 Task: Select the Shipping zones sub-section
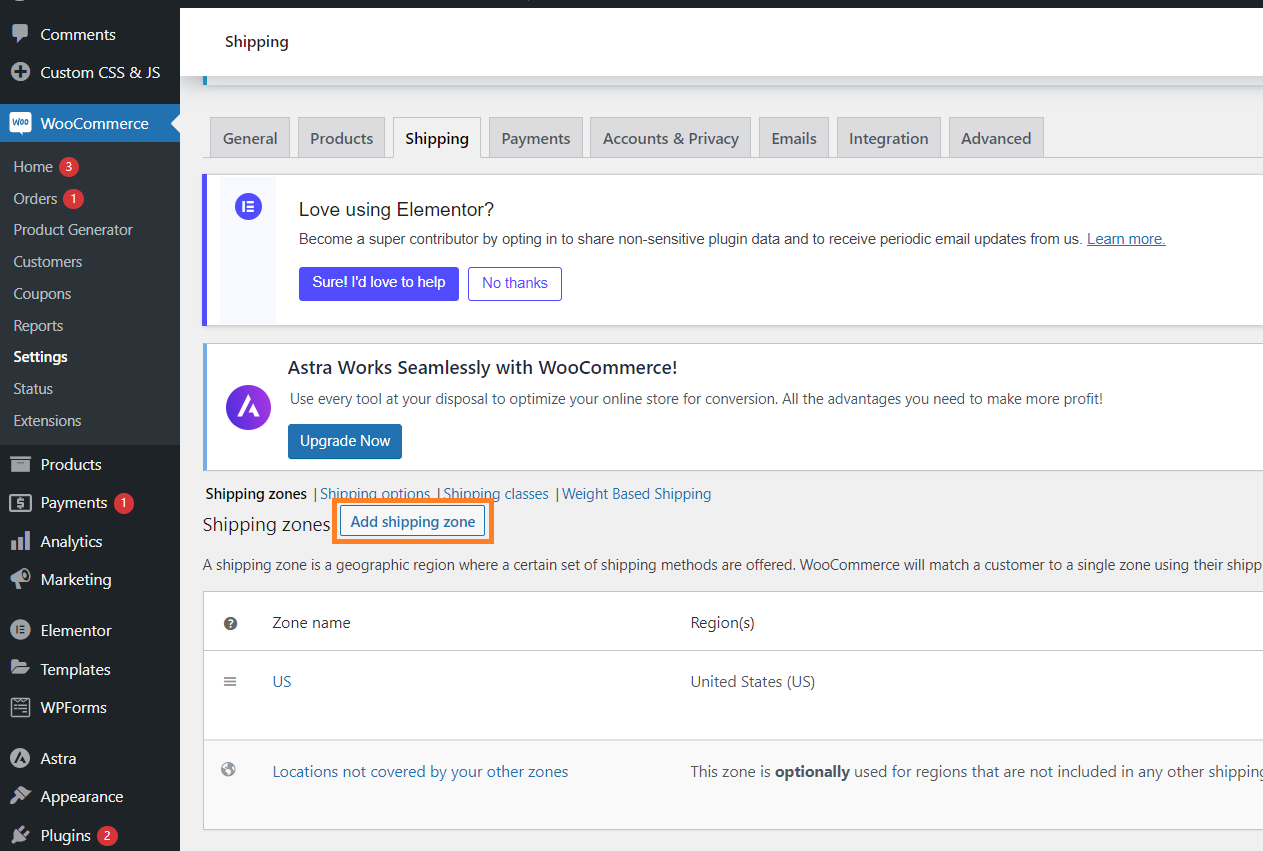click(x=256, y=494)
